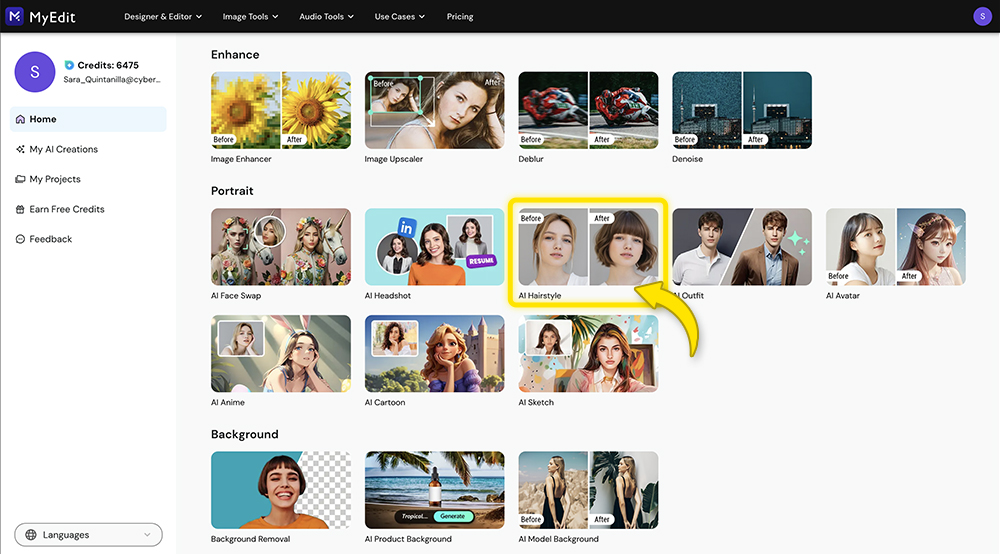Open the Image Enhancer sunflower thumbnail
The width and height of the screenshot is (1000, 554).
point(281,110)
